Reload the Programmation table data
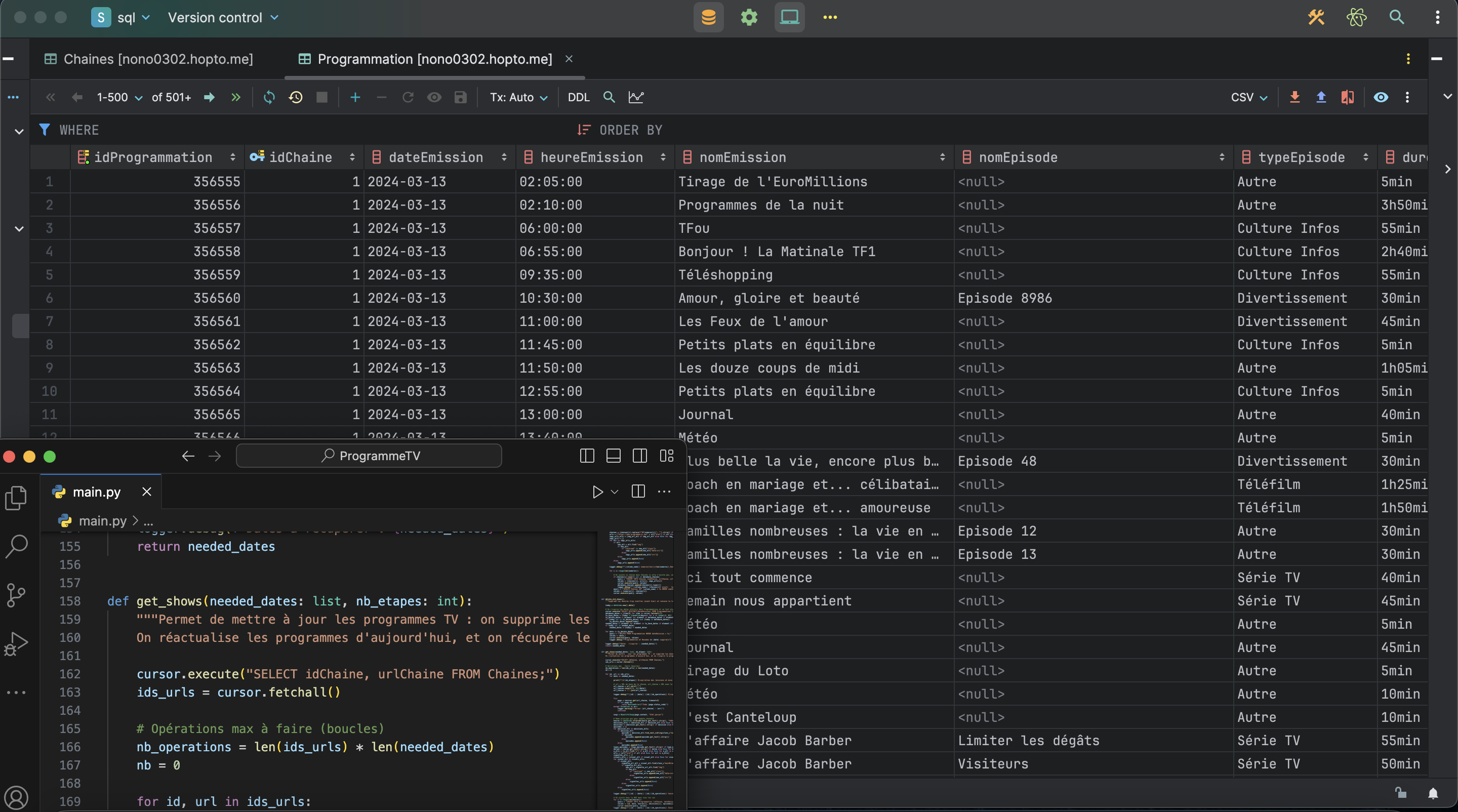1458x812 pixels. tap(269, 97)
